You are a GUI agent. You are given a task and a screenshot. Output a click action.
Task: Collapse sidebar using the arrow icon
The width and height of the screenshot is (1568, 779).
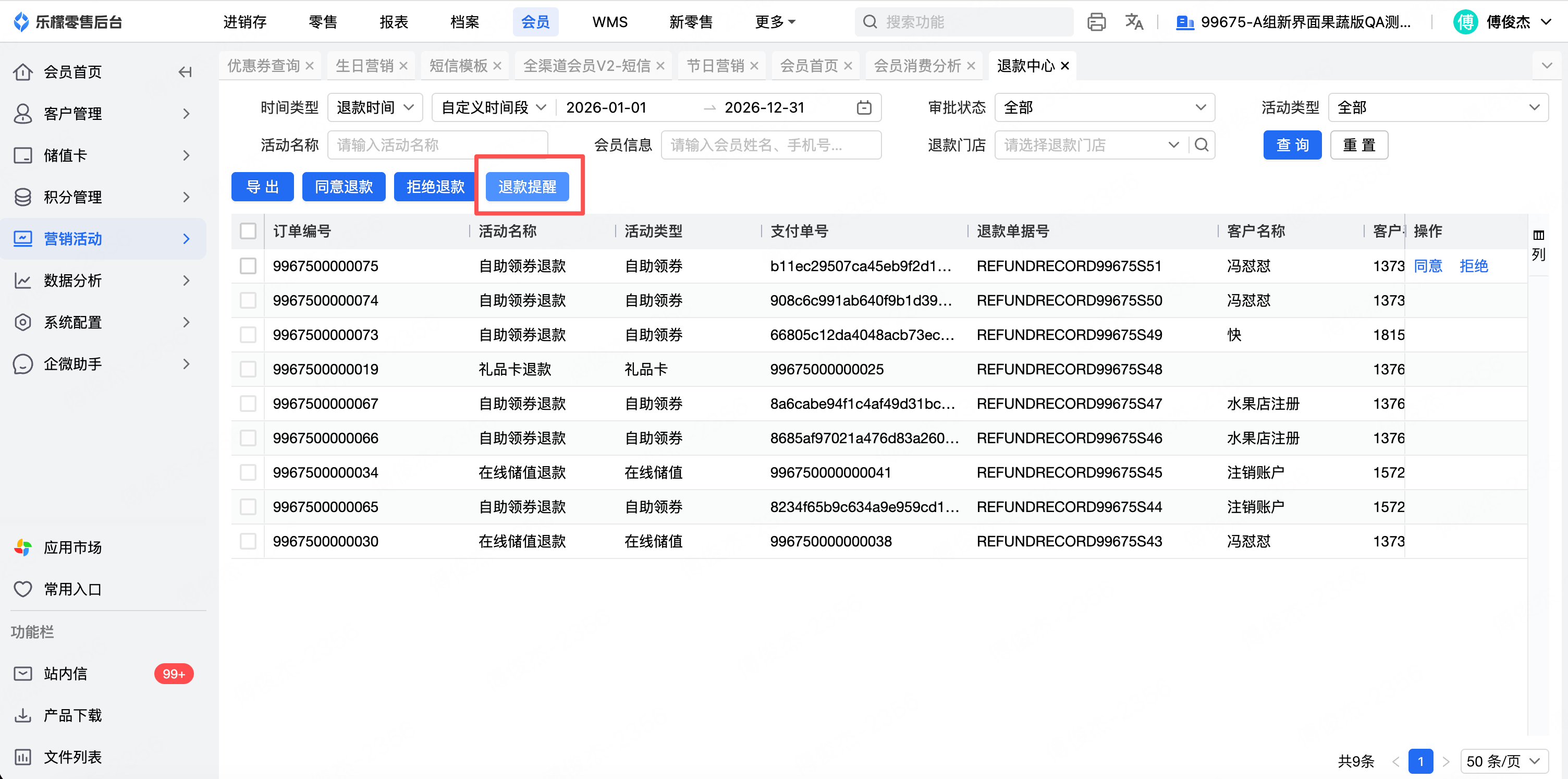pos(185,72)
